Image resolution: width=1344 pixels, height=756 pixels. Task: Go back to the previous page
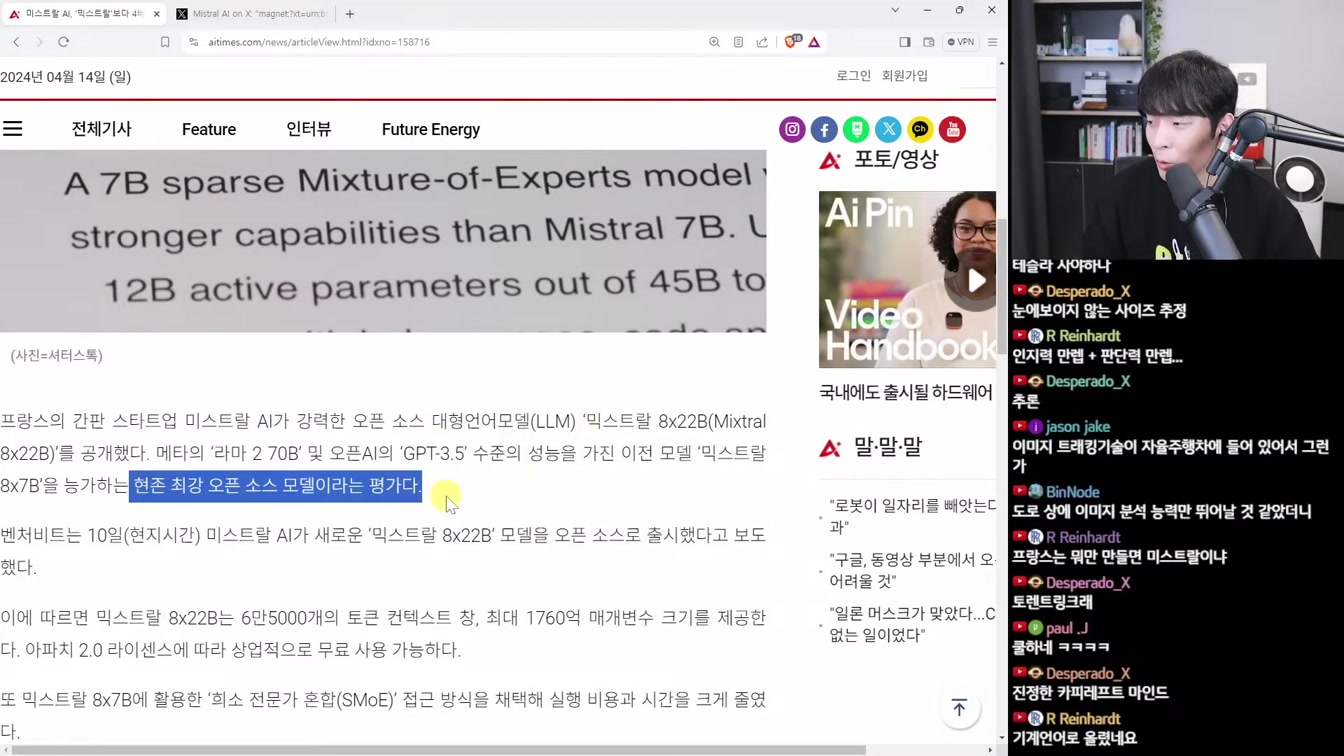[x=16, y=42]
